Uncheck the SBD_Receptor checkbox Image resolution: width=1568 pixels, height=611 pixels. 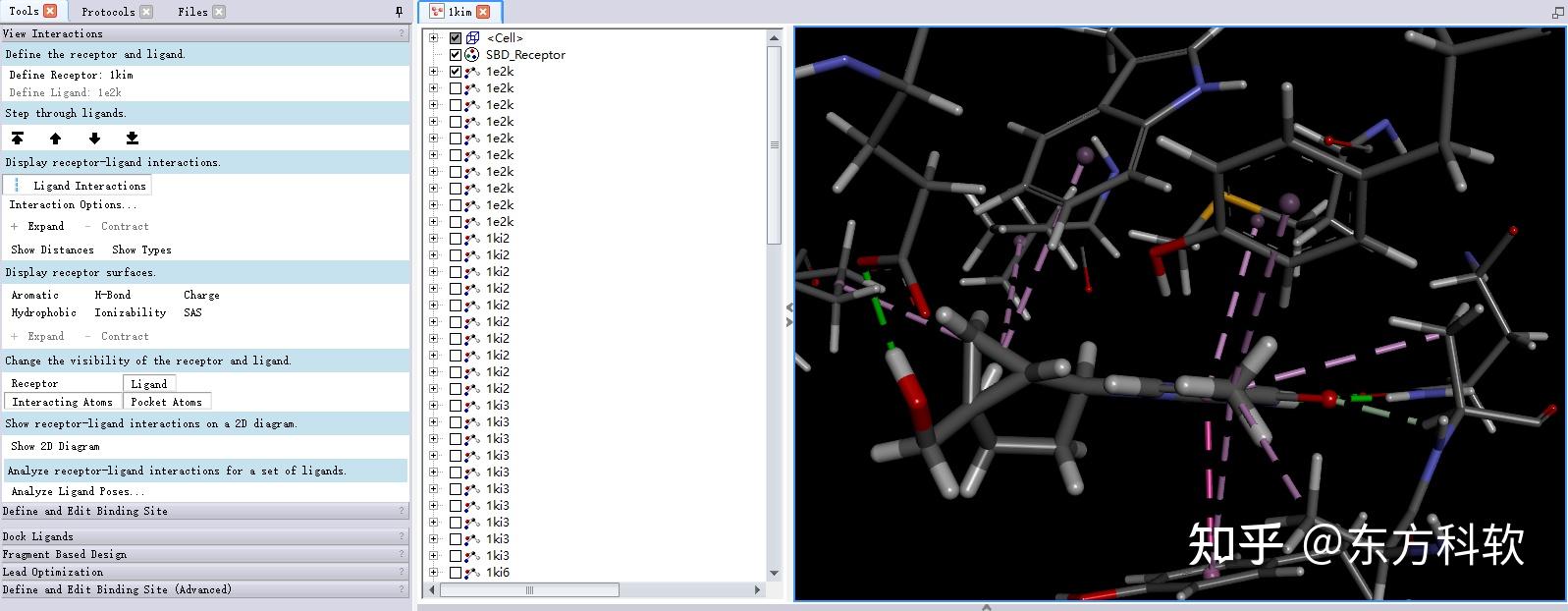tap(456, 55)
